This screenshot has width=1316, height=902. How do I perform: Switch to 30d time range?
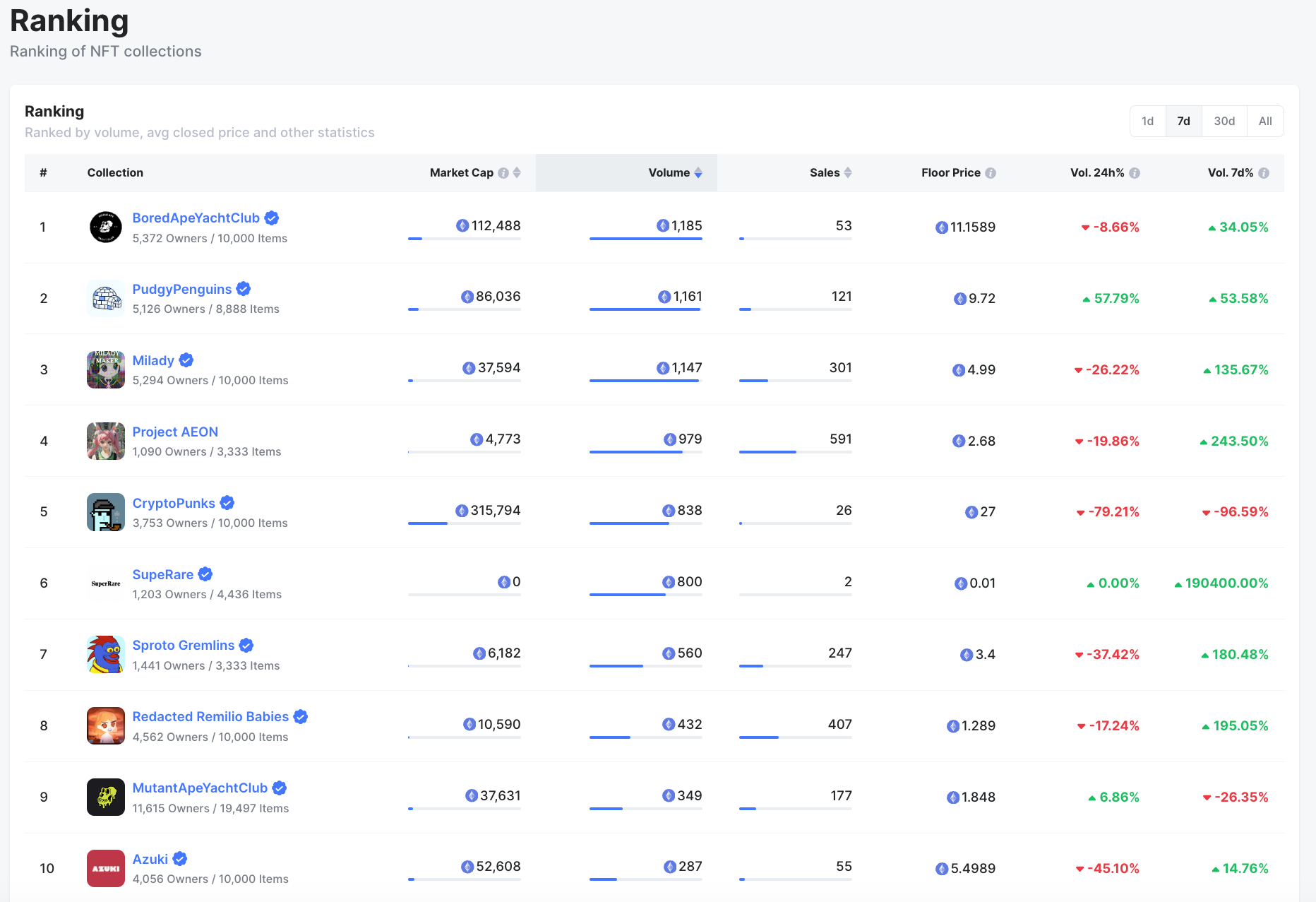click(1224, 121)
